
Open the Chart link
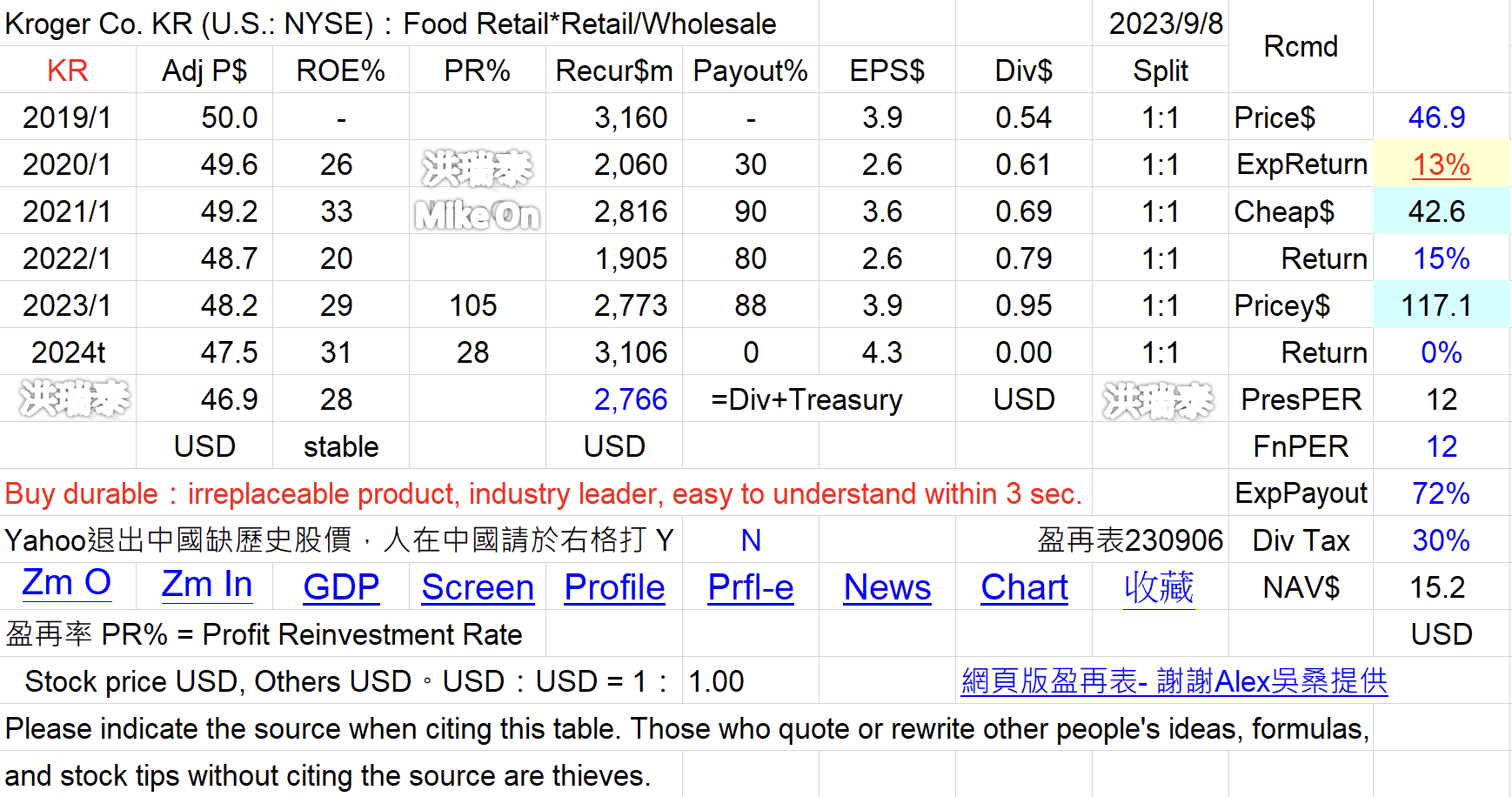[x=1024, y=587]
